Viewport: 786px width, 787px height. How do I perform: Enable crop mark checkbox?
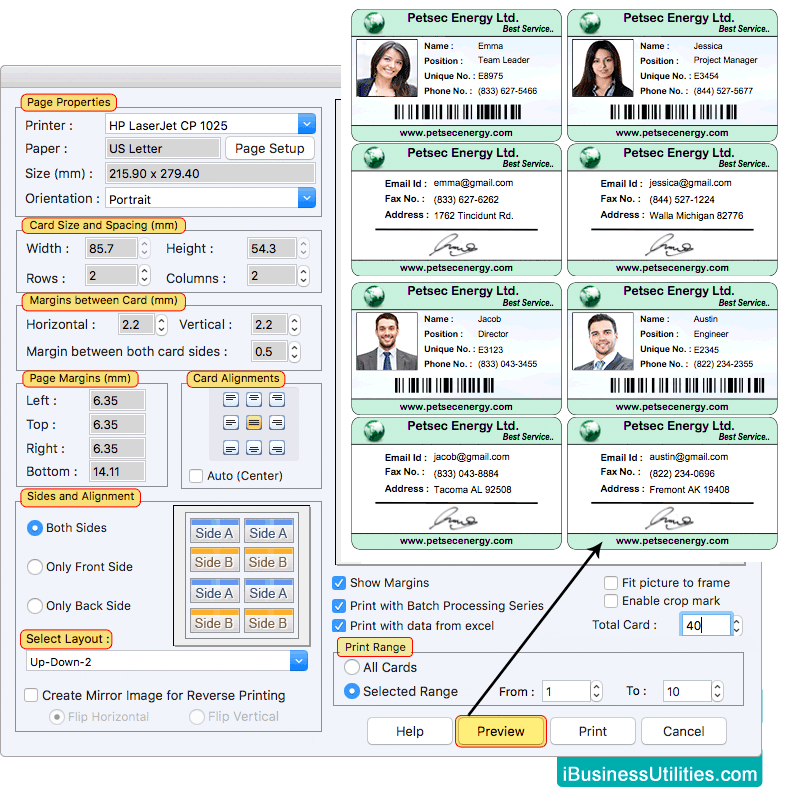611,601
